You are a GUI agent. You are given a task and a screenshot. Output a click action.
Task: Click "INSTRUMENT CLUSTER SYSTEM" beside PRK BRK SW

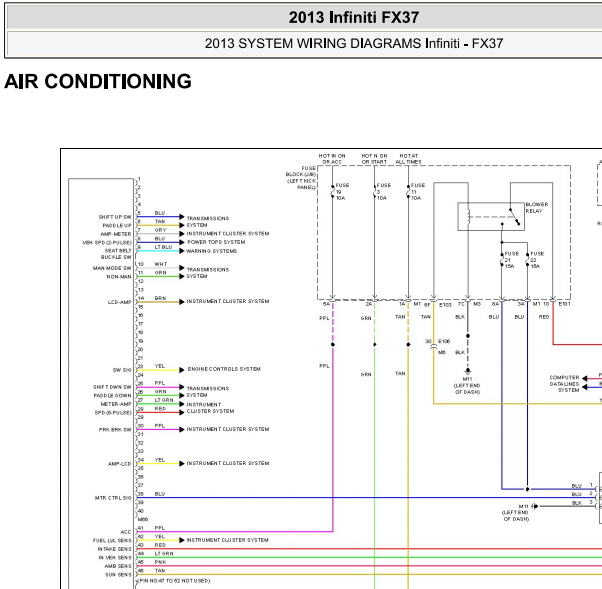point(228,429)
